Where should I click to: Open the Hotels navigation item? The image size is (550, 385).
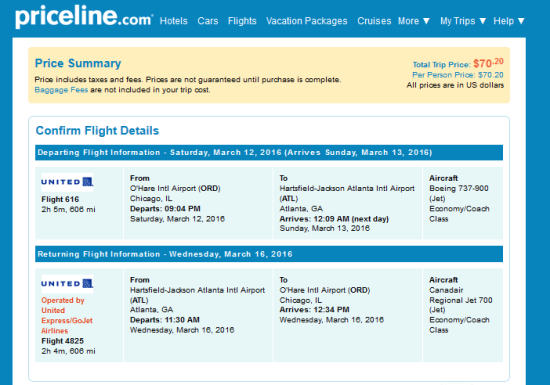(174, 21)
